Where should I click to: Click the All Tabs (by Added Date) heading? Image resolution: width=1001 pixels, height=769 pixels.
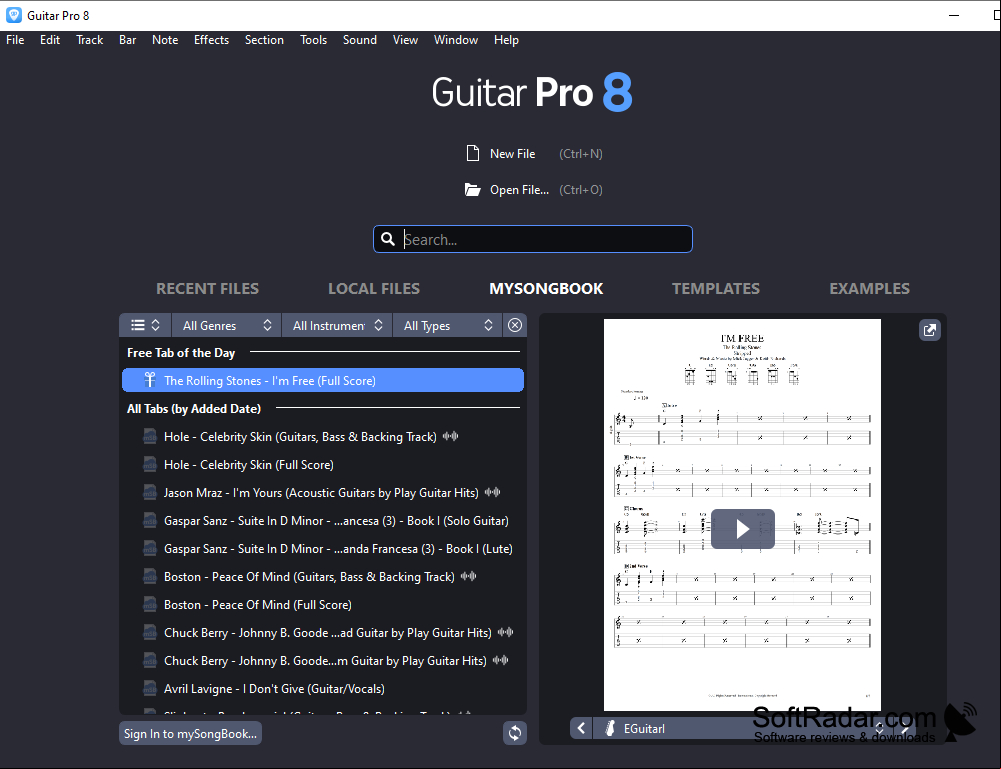[x=193, y=409]
